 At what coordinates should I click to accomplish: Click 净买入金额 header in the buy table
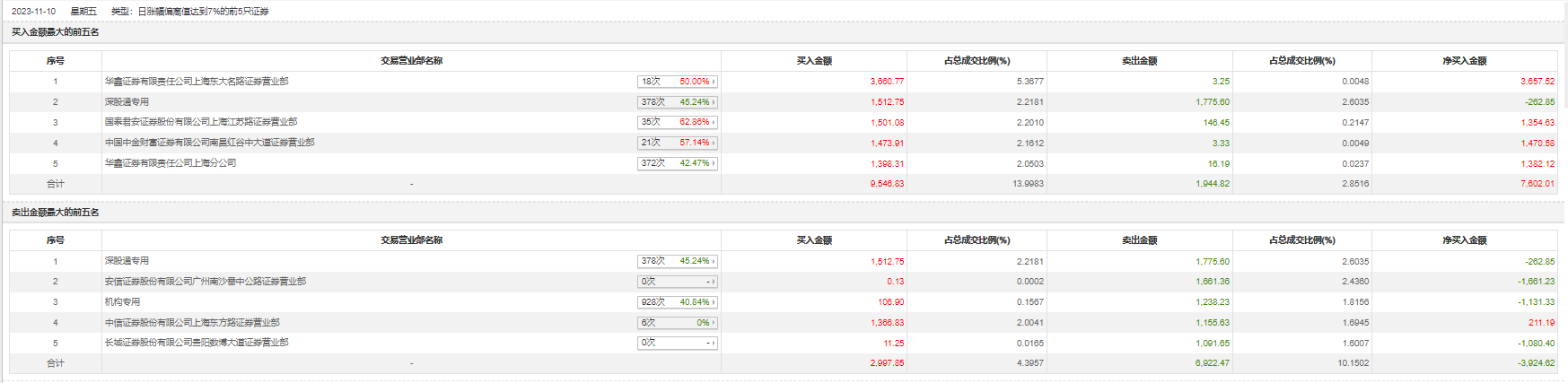(x=1464, y=61)
